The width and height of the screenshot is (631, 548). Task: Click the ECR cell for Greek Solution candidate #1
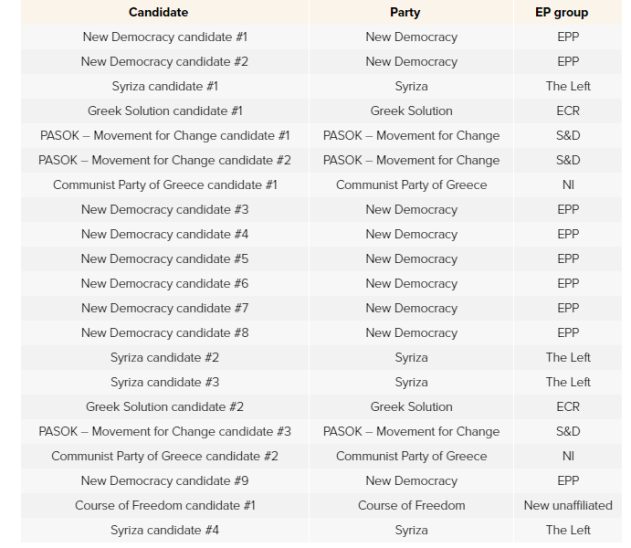click(568, 110)
